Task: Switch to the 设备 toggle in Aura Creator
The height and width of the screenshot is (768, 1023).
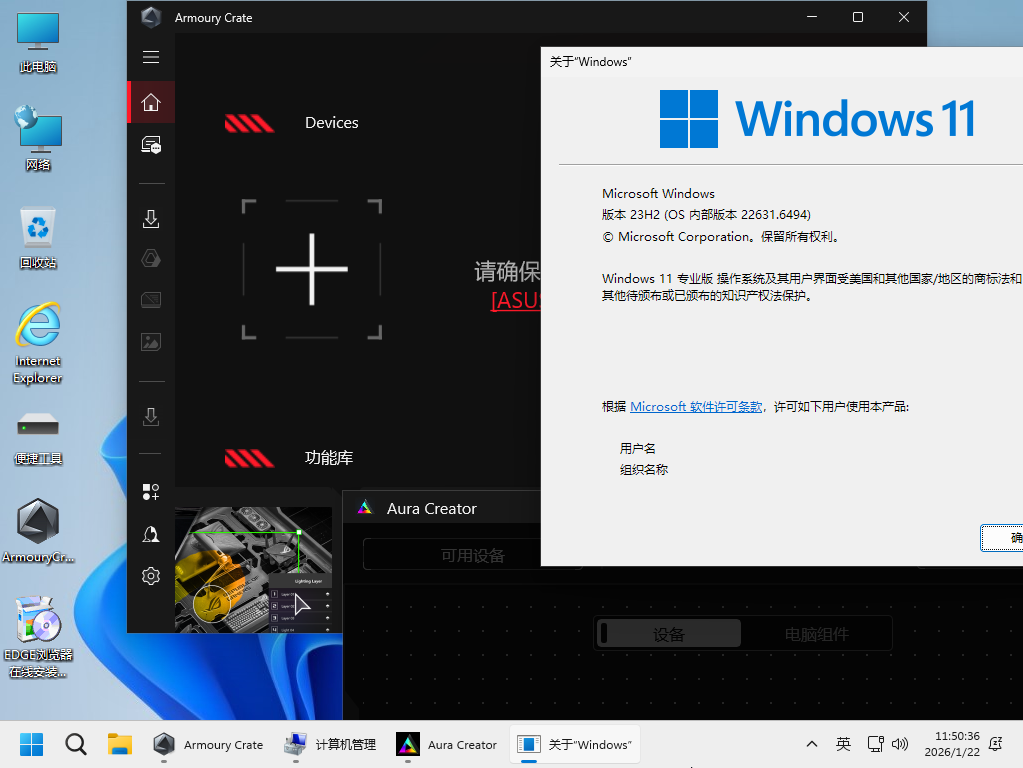Action: click(669, 634)
